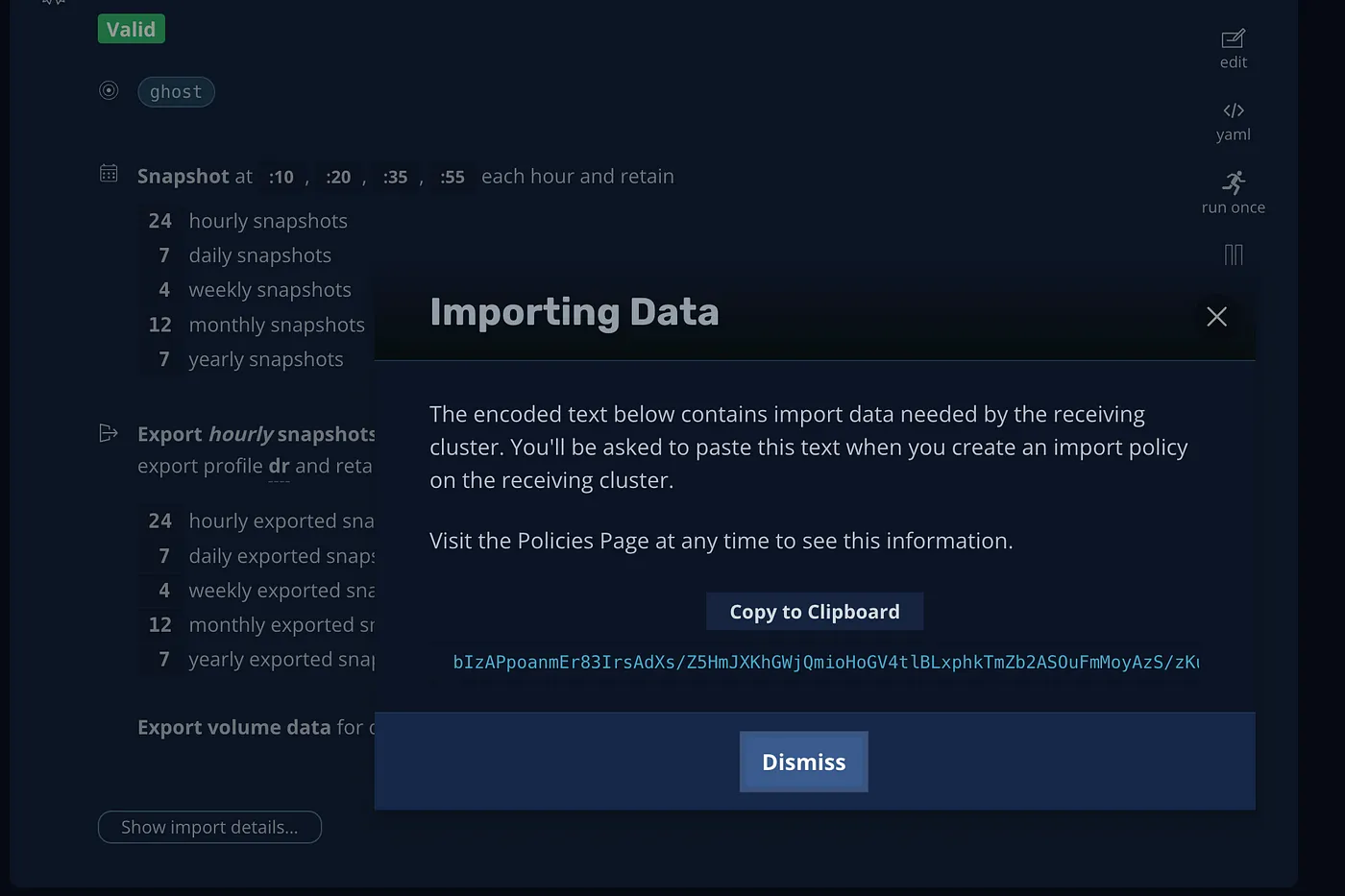Select the :20 minute schedule chip
Image resolution: width=1345 pixels, height=896 pixels.
[337, 178]
